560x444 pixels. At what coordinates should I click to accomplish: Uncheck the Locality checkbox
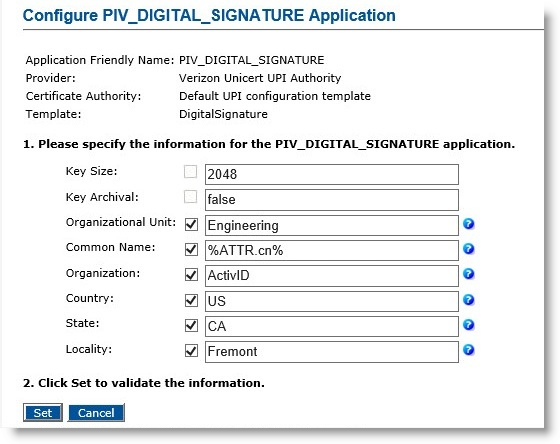tap(191, 351)
